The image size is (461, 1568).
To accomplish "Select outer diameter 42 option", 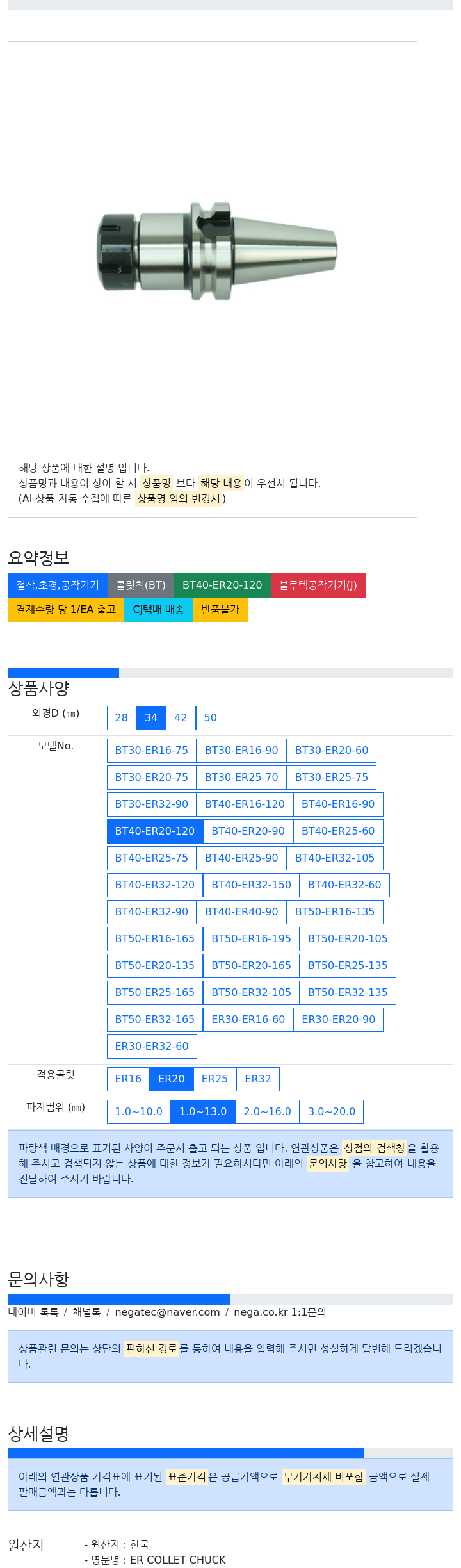I will [x=181, y=717].
